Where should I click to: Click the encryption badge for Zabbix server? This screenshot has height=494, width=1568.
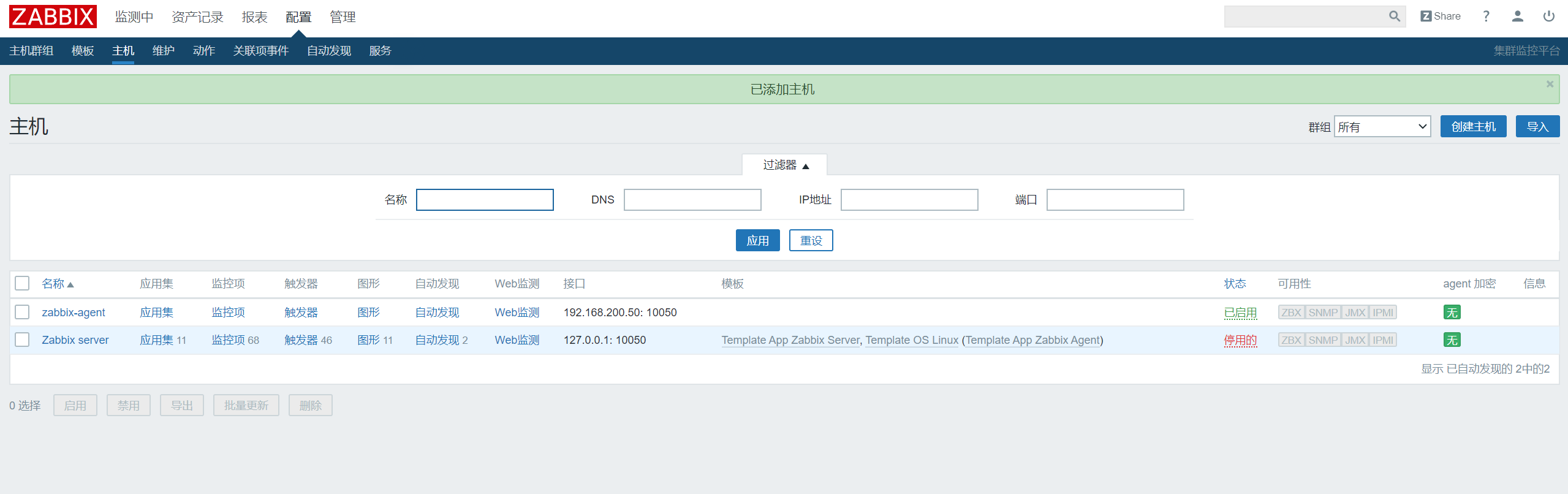[x=1452, y=340]
